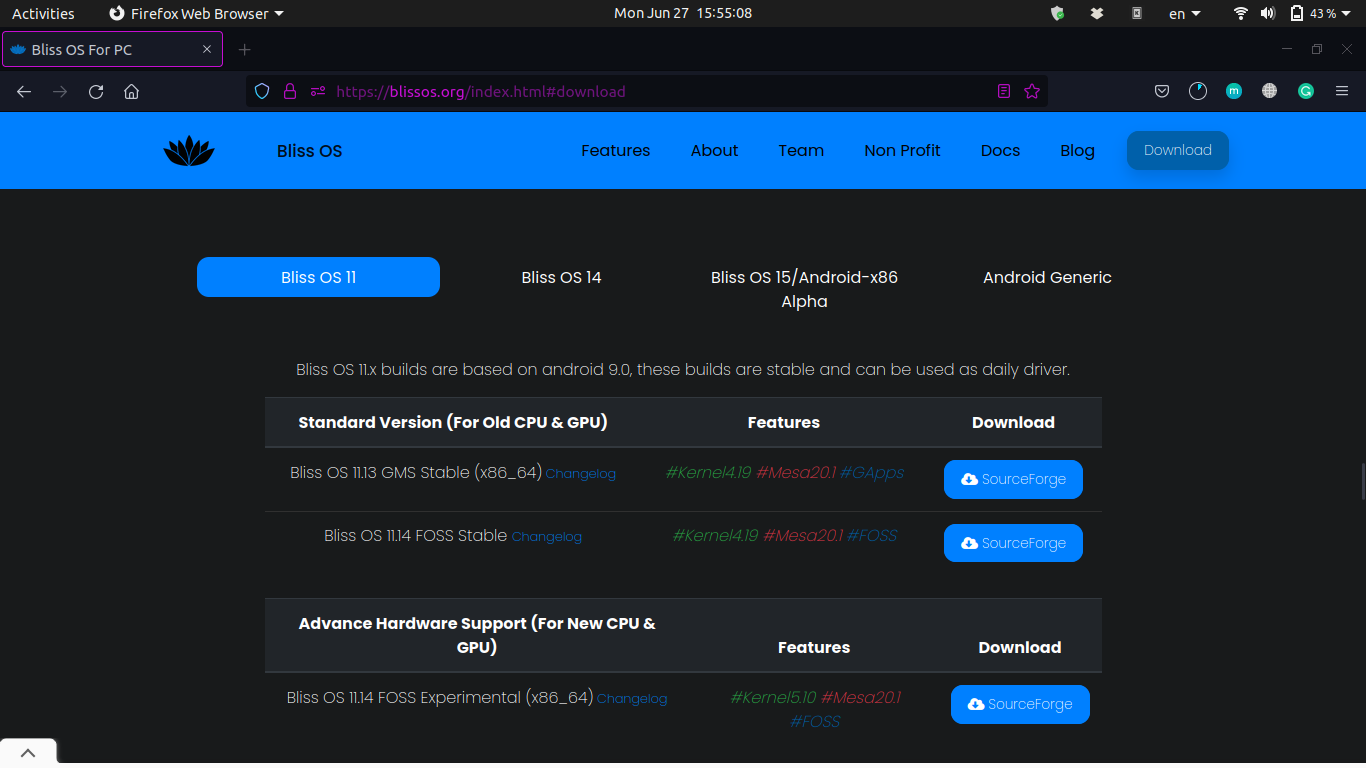Image resolution: width=1366 pixels, height=768 pixels.
Task: Open the blue 'm' extension icon
Action: (x=1233, y=91)
